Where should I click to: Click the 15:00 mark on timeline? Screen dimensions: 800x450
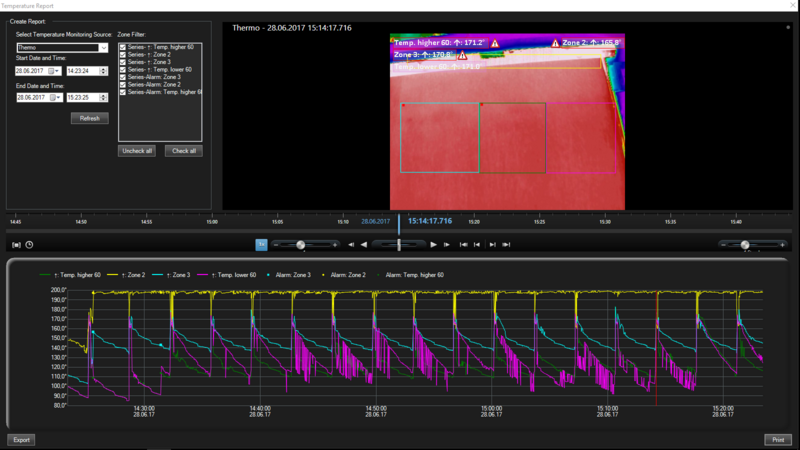coord(212,222)
